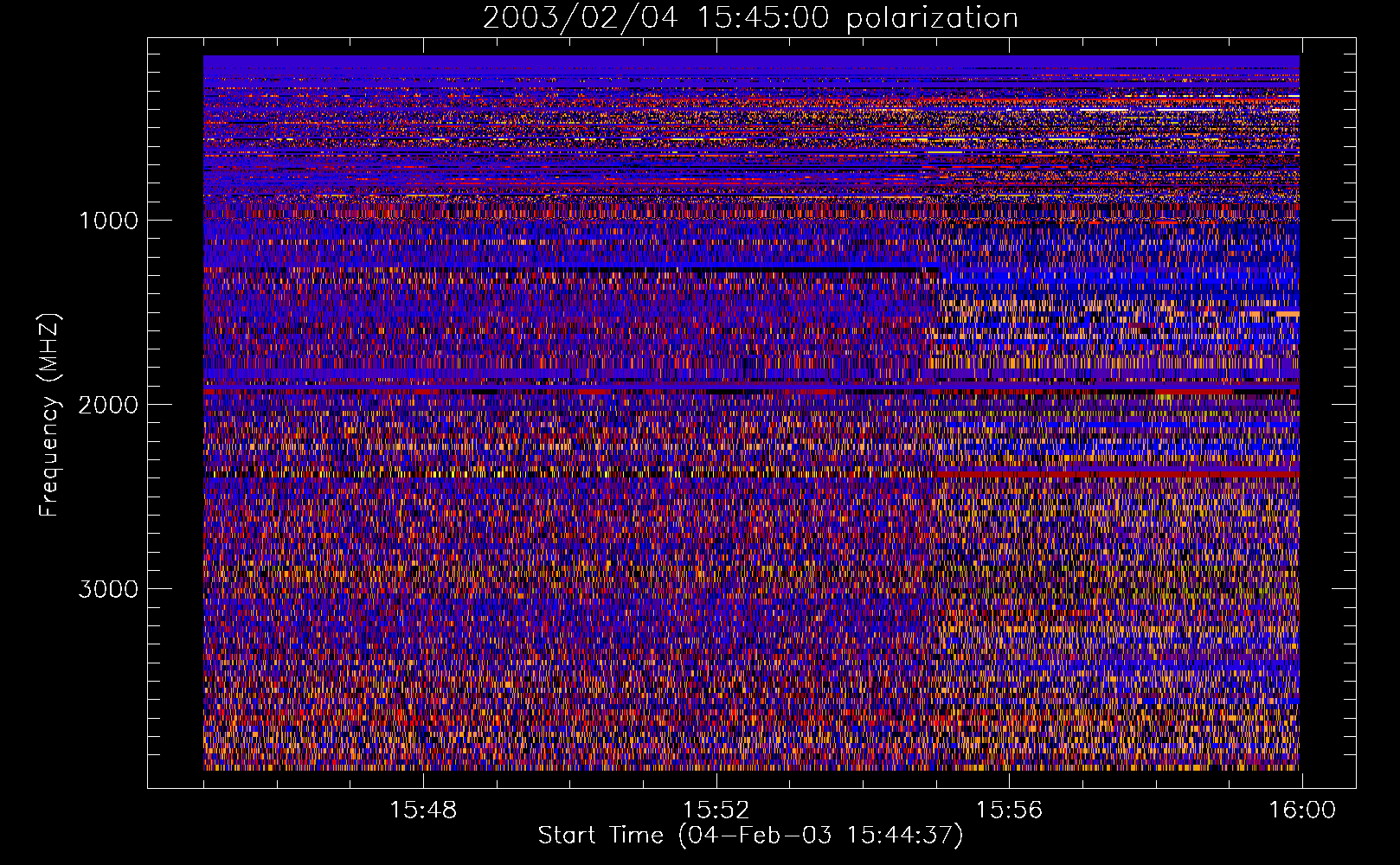Click the 1000 frequency tick label
The image size is (1400, 865).
[108, 221]
